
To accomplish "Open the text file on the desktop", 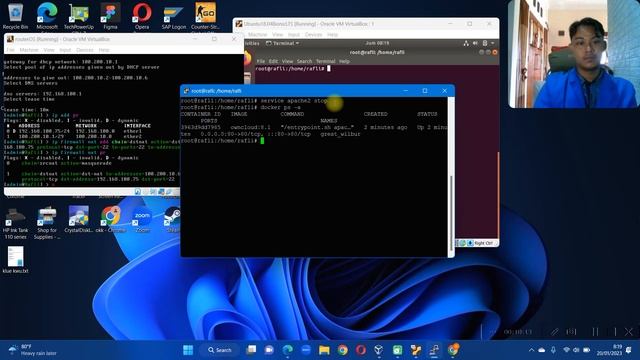I will 16,260.
